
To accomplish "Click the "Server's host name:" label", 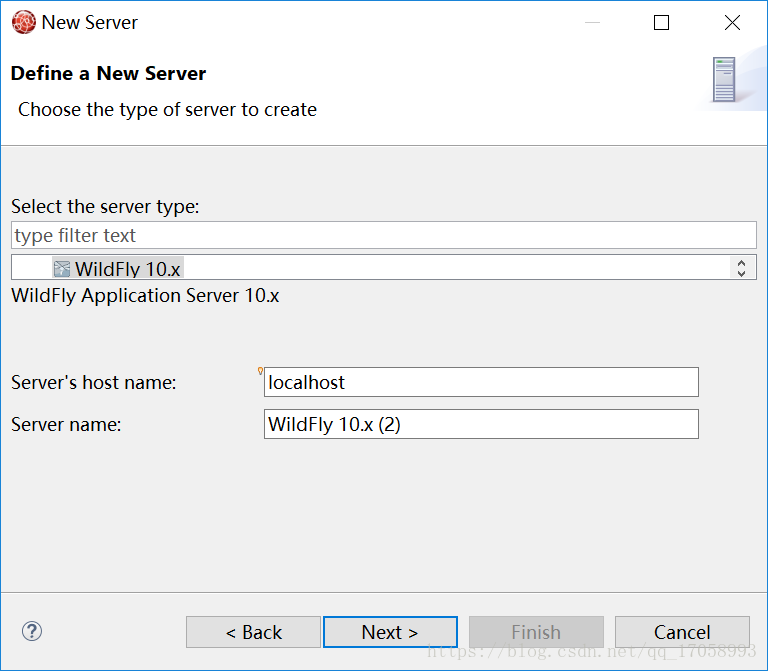I will 94,383.
